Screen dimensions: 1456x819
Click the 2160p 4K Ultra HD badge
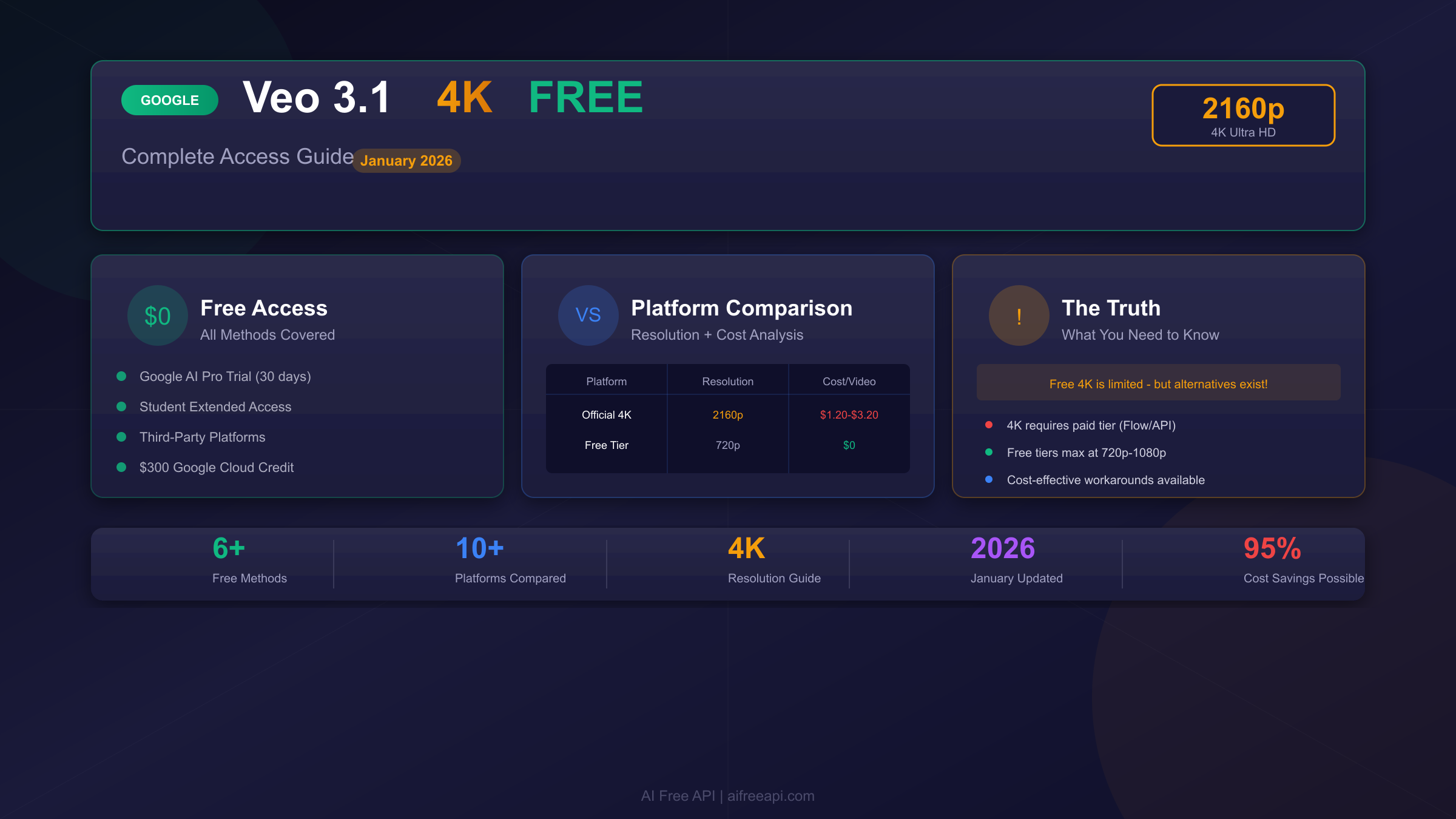pos(1243,115)
